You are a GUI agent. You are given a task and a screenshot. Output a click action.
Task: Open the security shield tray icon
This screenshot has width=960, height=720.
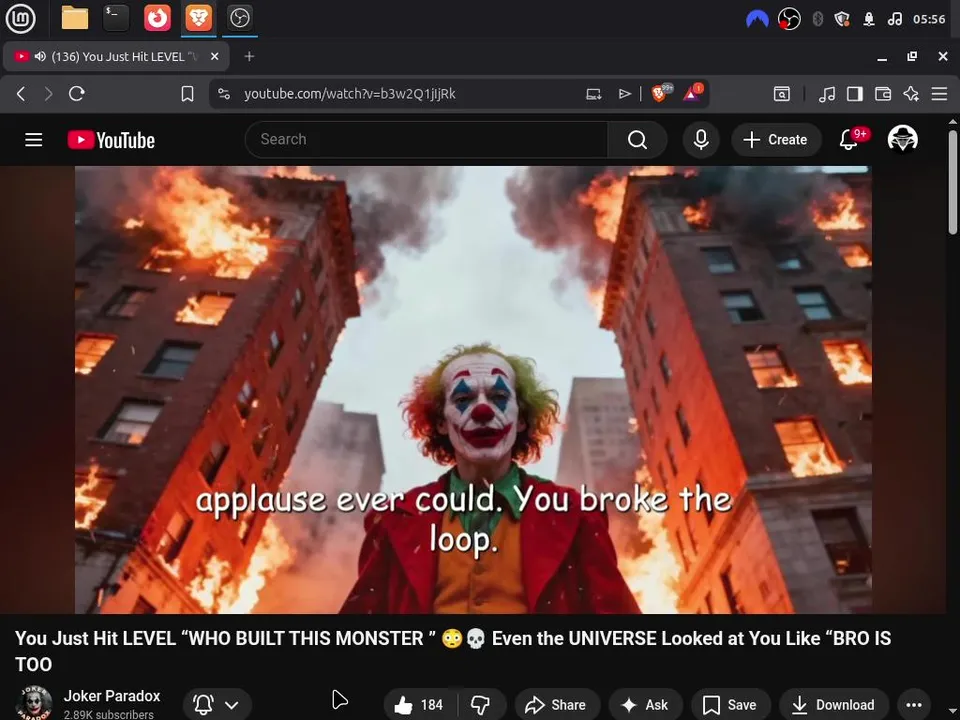pos(842,19)
